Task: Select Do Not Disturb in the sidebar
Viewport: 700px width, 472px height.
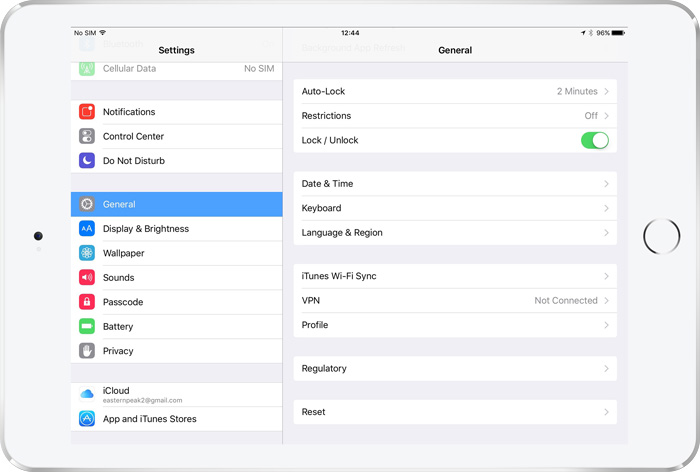Action: point(176,161)
